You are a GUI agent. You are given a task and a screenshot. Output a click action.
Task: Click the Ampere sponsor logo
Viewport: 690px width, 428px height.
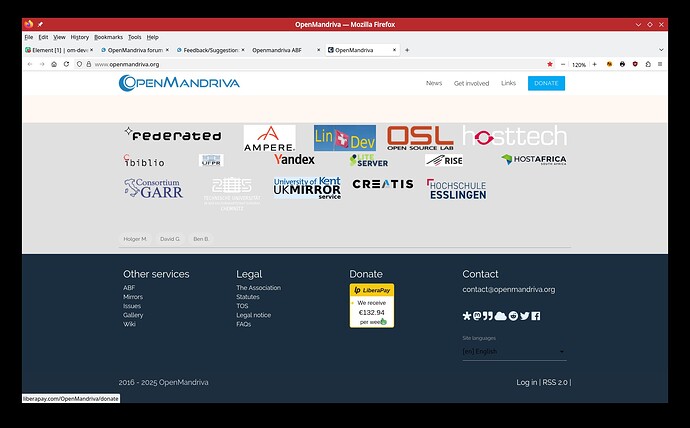click(269, 138)
